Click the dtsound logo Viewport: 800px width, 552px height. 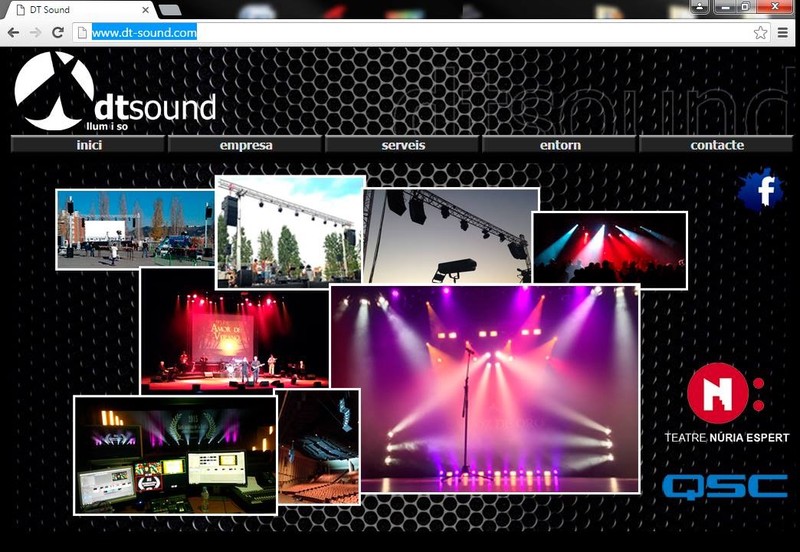coord(115,93)
